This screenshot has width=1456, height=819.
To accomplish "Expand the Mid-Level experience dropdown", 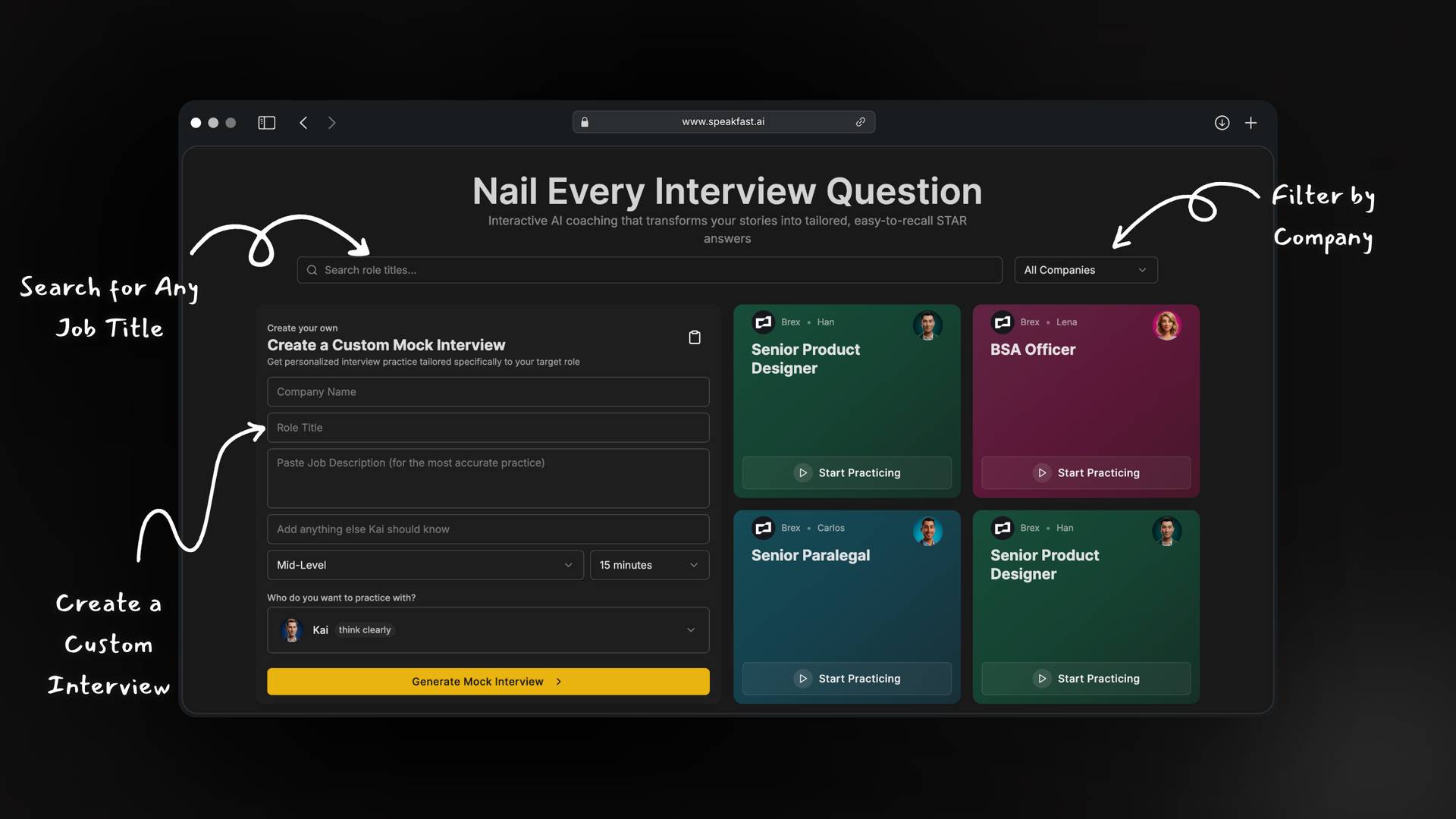I will click(x=425, y=565).
